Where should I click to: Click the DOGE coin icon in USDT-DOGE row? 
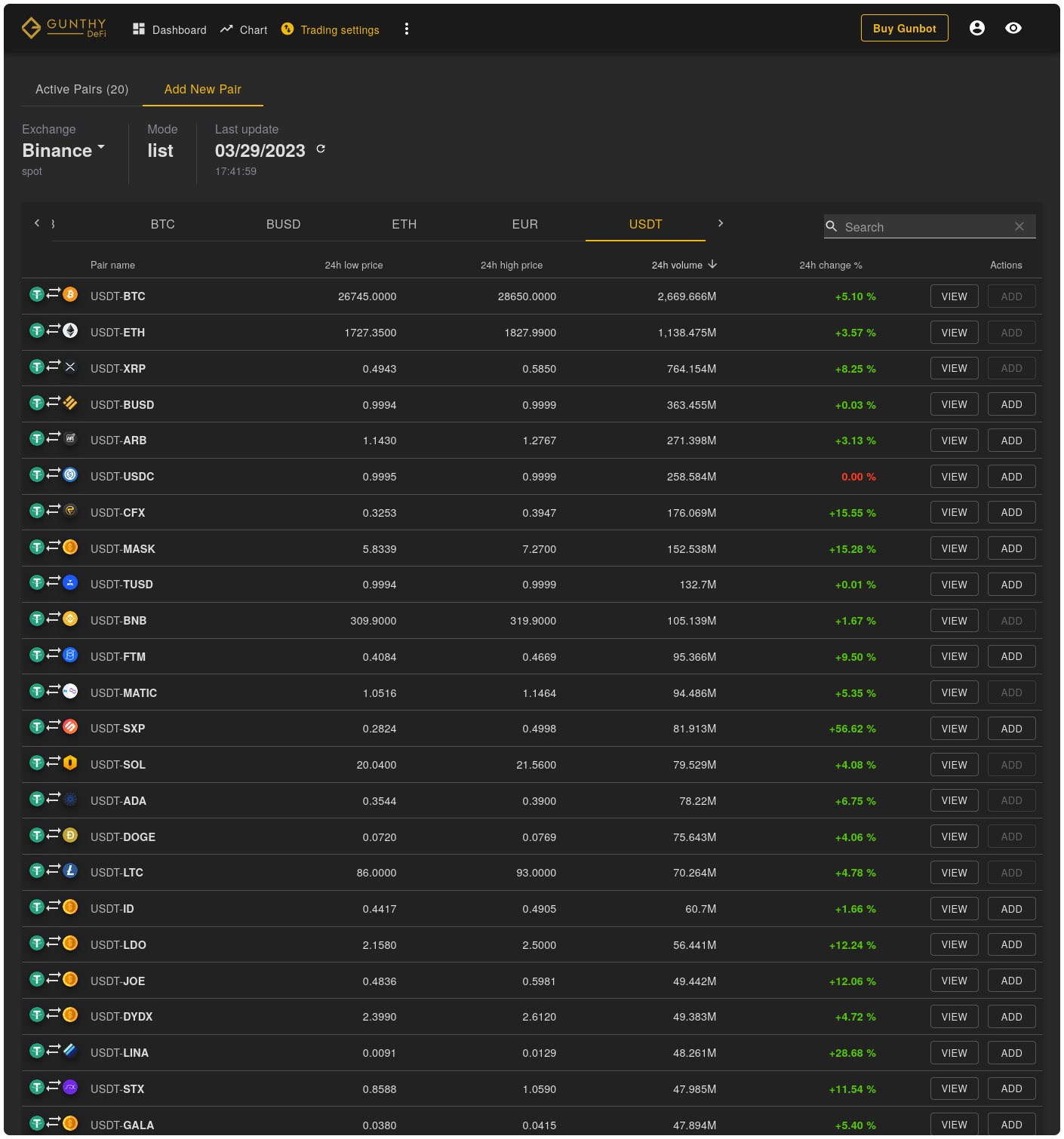pyautogui.click(x=70, y=835)
